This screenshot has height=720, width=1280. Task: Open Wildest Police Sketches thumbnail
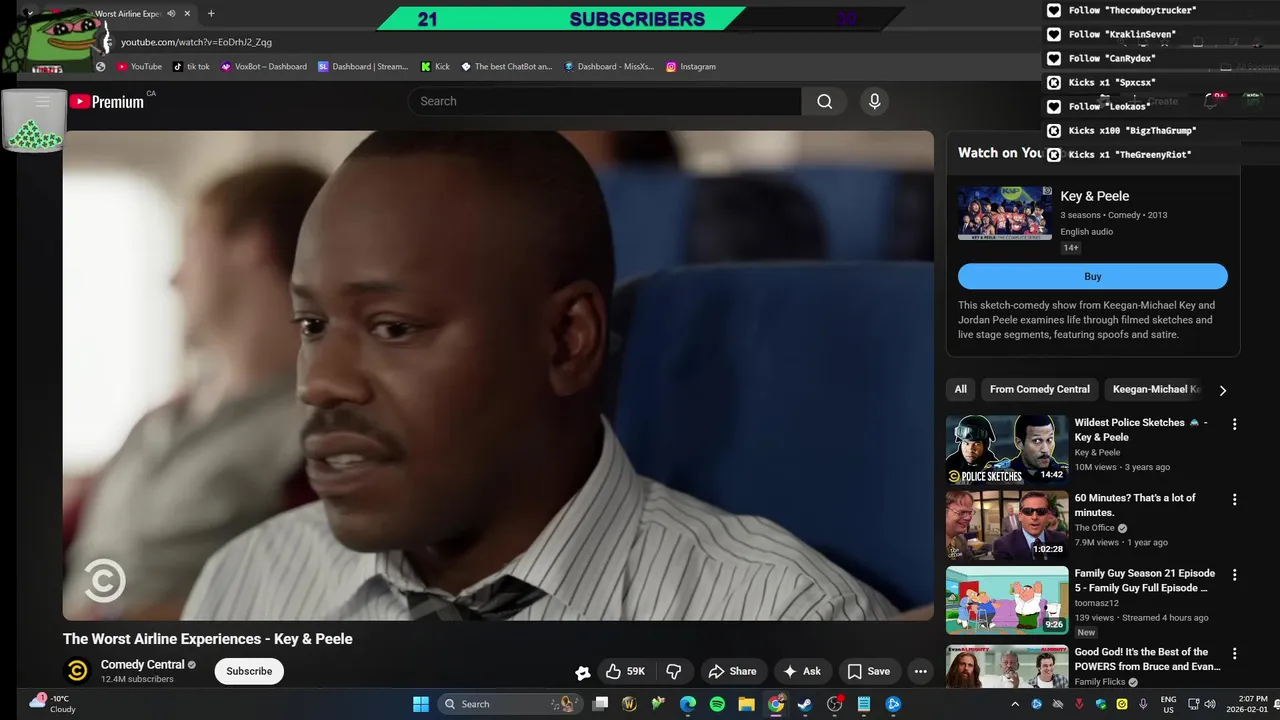pos(1007,449)
